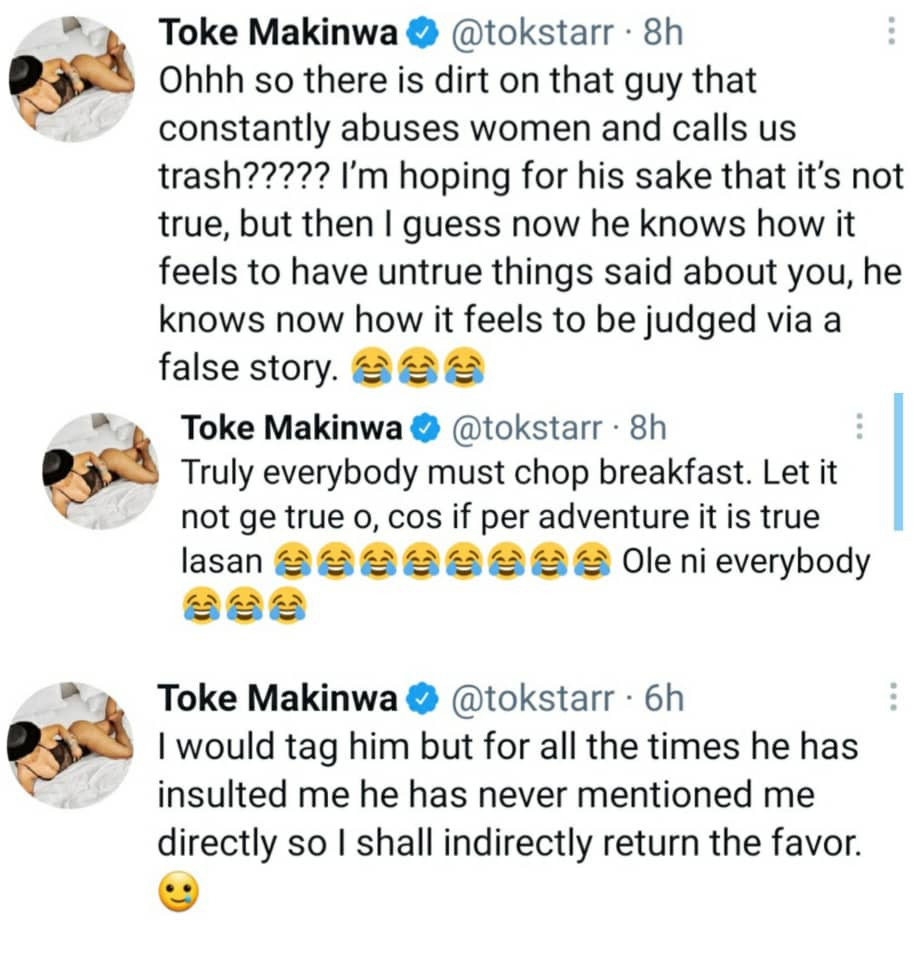Viewport: 918px width, 960px height.
Task: Click verified badge on the 'chop breakfast' reply
Action: click(x=426, y=429)
